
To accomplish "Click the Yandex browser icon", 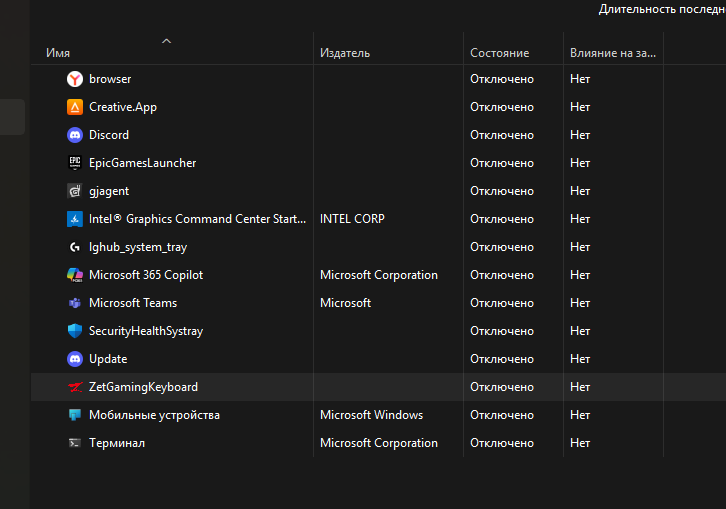I will [75, 79].
